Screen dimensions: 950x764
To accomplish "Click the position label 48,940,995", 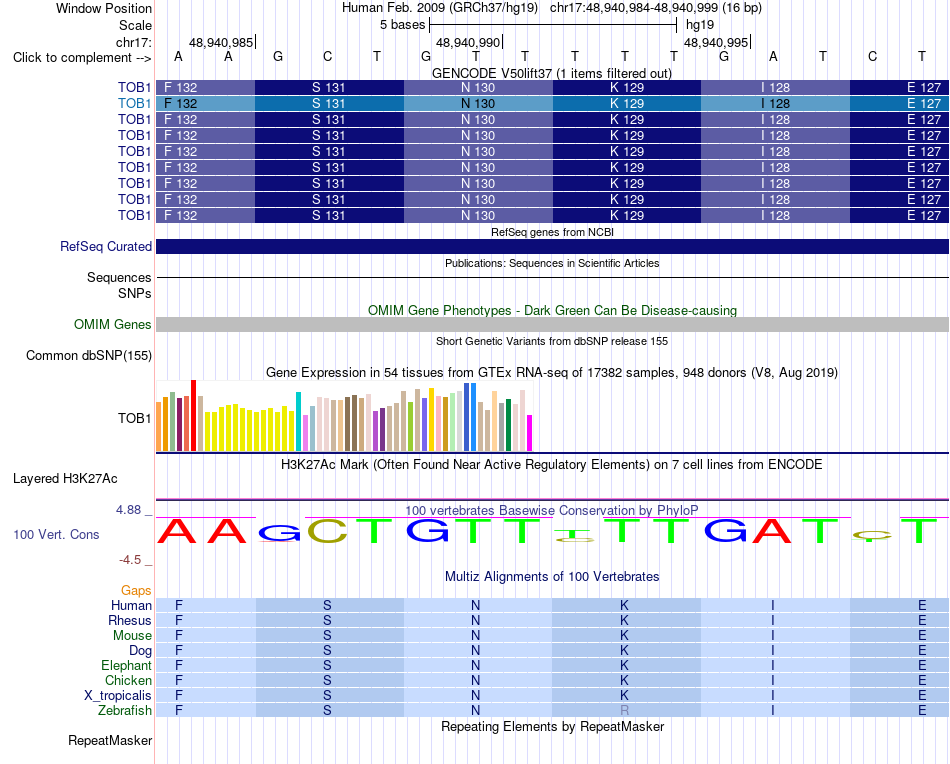I will click(716, 42).
